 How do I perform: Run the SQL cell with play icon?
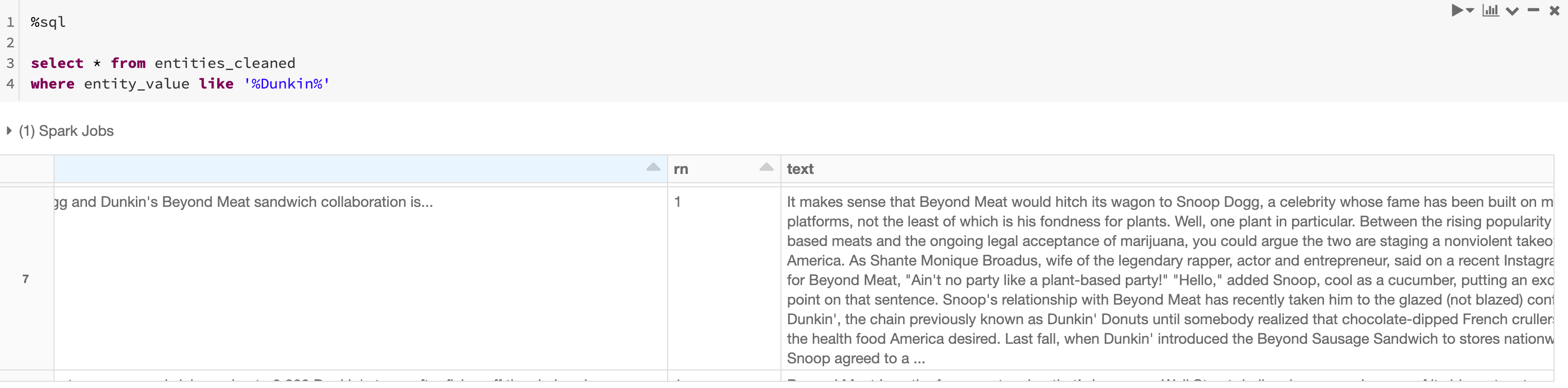1457,10
